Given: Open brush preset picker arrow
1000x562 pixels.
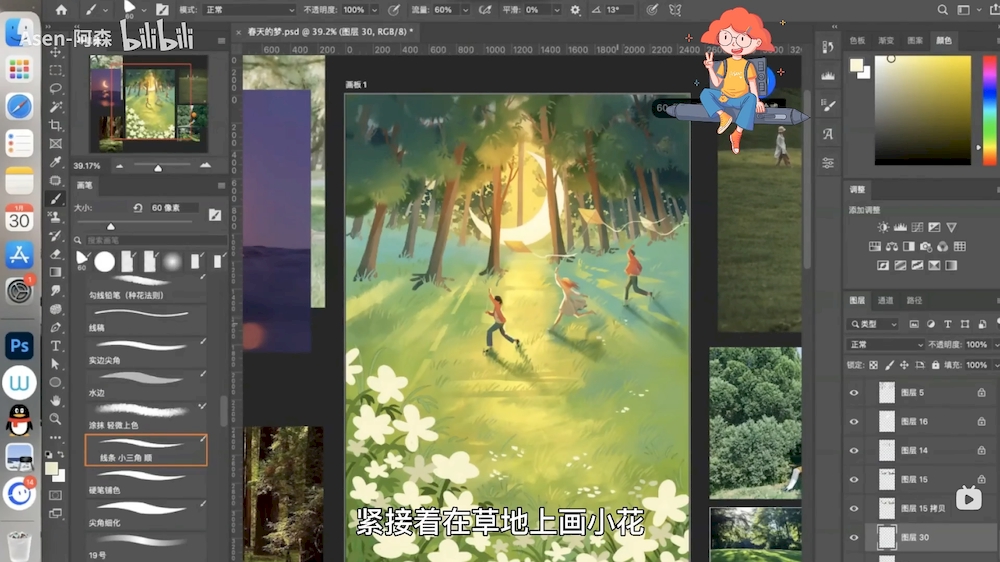Looking at the screenshot, I should [x=143, y=10].
